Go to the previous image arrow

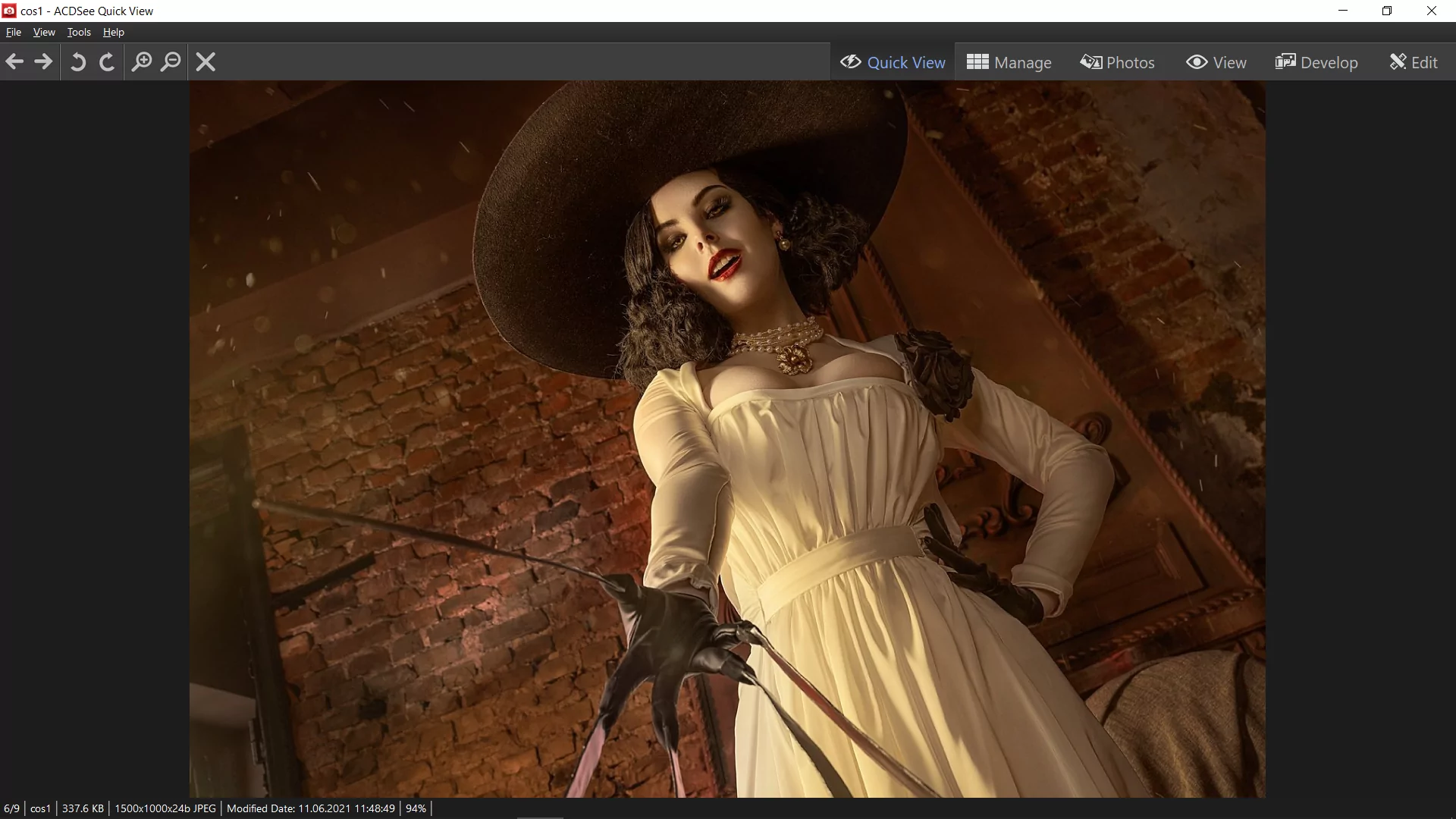(x=14, y=62)
